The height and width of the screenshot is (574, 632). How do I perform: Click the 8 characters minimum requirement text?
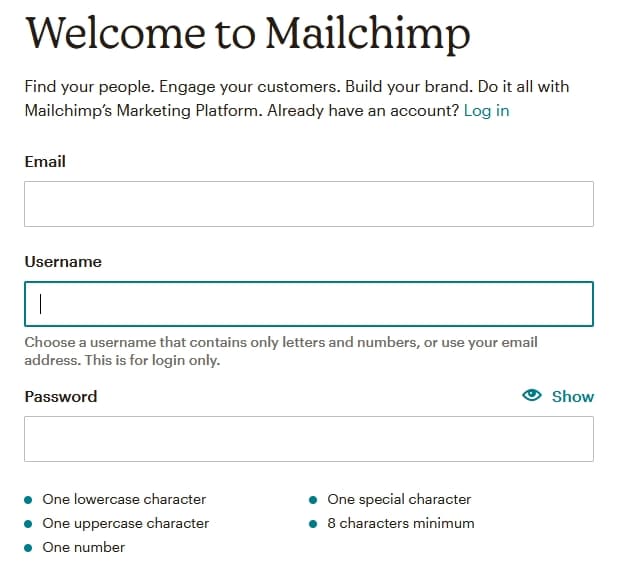coord(400,523)
